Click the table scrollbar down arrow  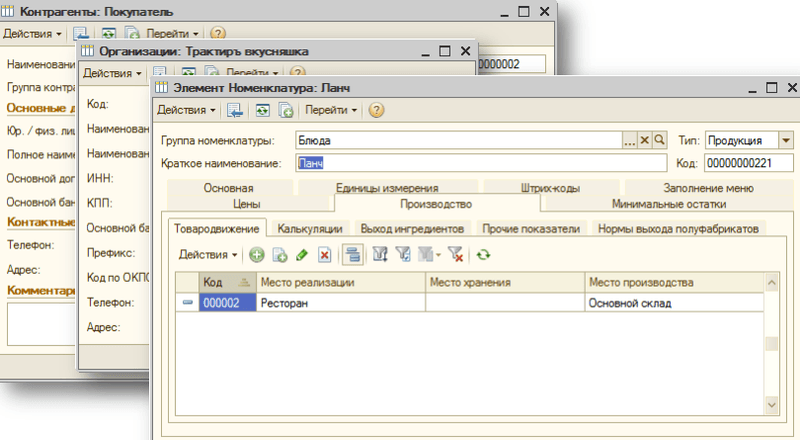(x=771, y=405)
